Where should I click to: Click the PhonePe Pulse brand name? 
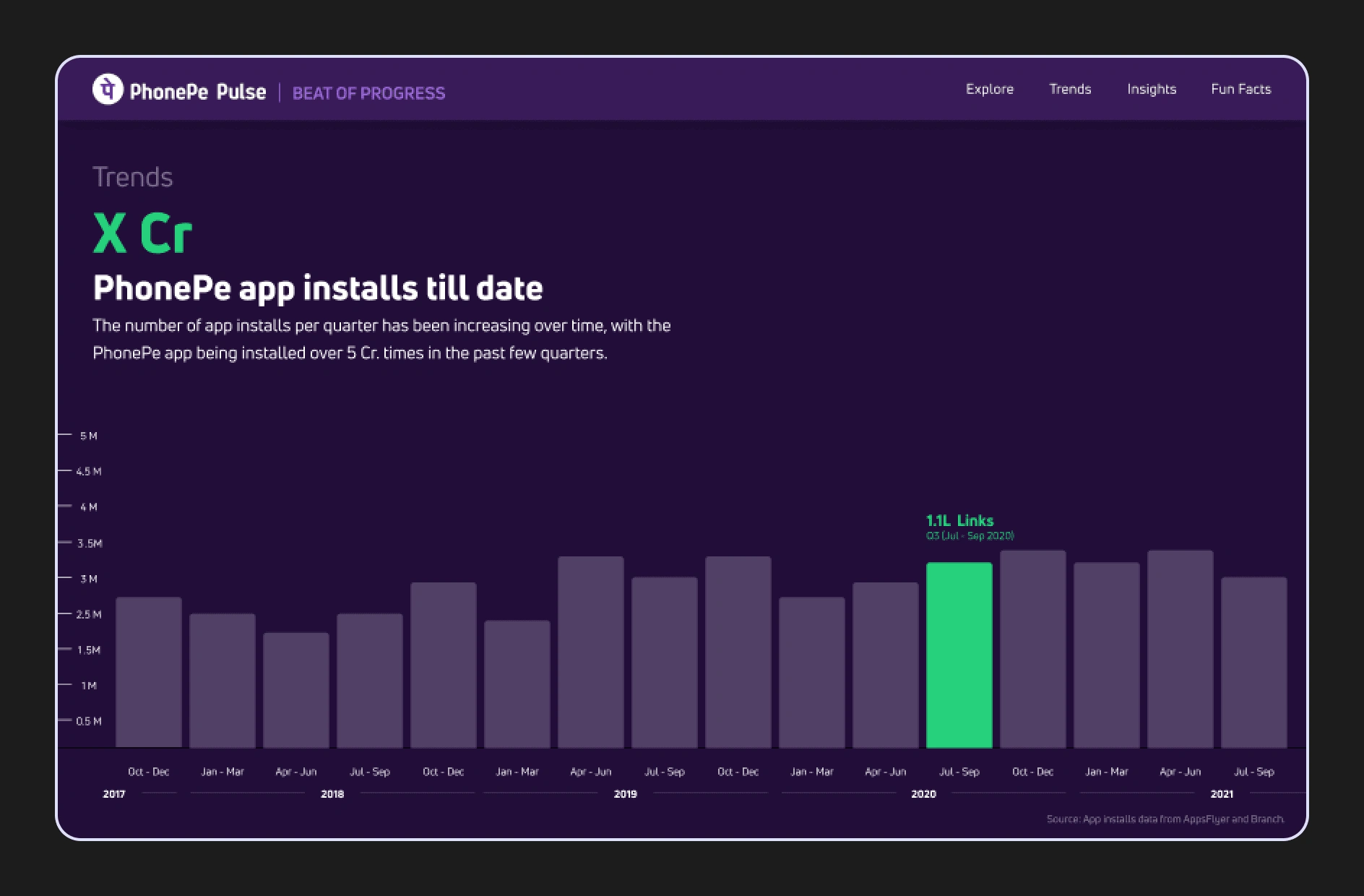pos(198,92)
